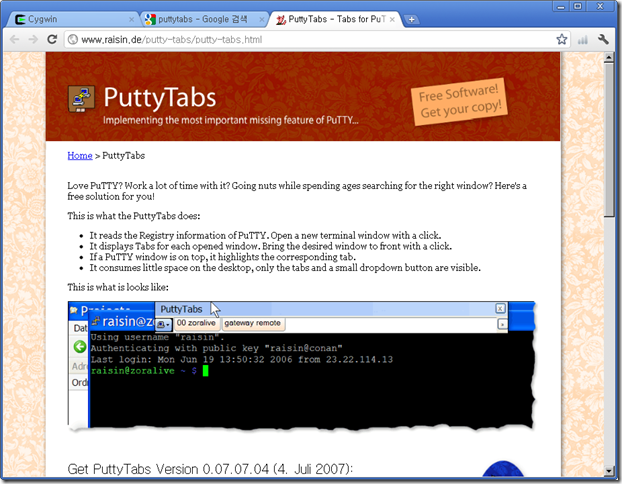This screenshot has width=622, height=484.
Task: Click the site info globe icon
Action: coord(73,40)
